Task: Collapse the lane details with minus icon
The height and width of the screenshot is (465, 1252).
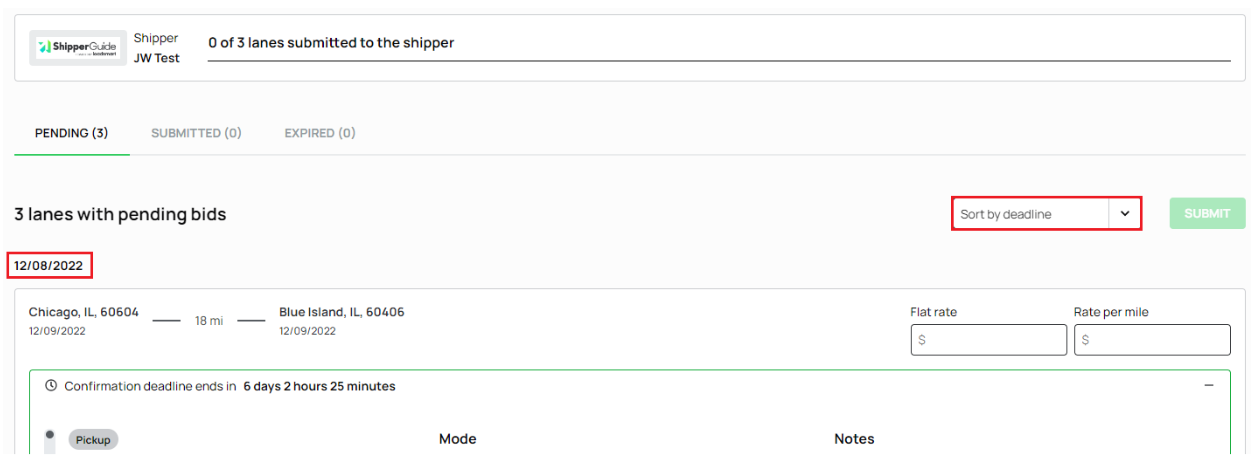Action: (x=1209, y=385)
